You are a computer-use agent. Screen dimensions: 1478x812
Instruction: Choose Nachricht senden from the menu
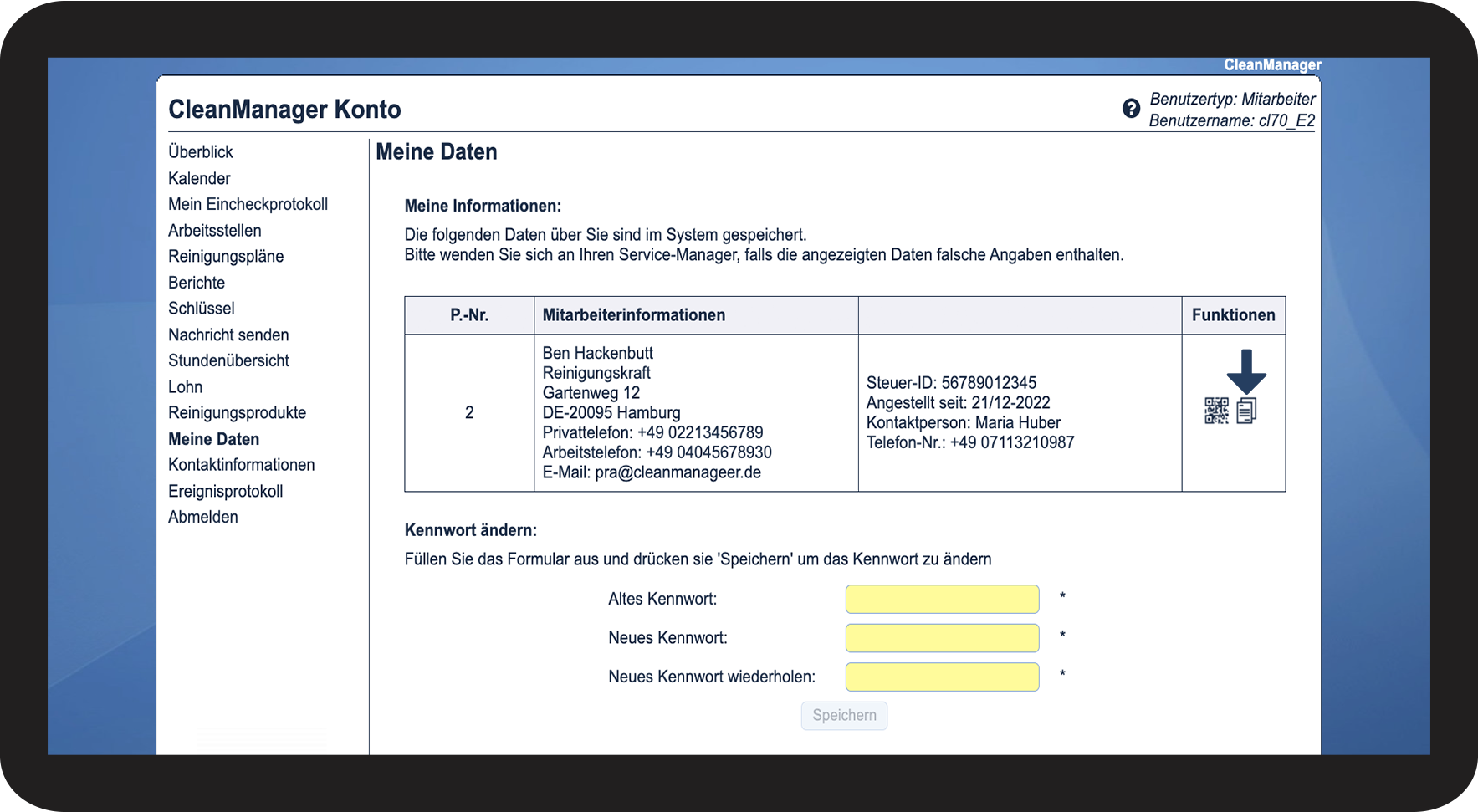[x=228, y=335]
